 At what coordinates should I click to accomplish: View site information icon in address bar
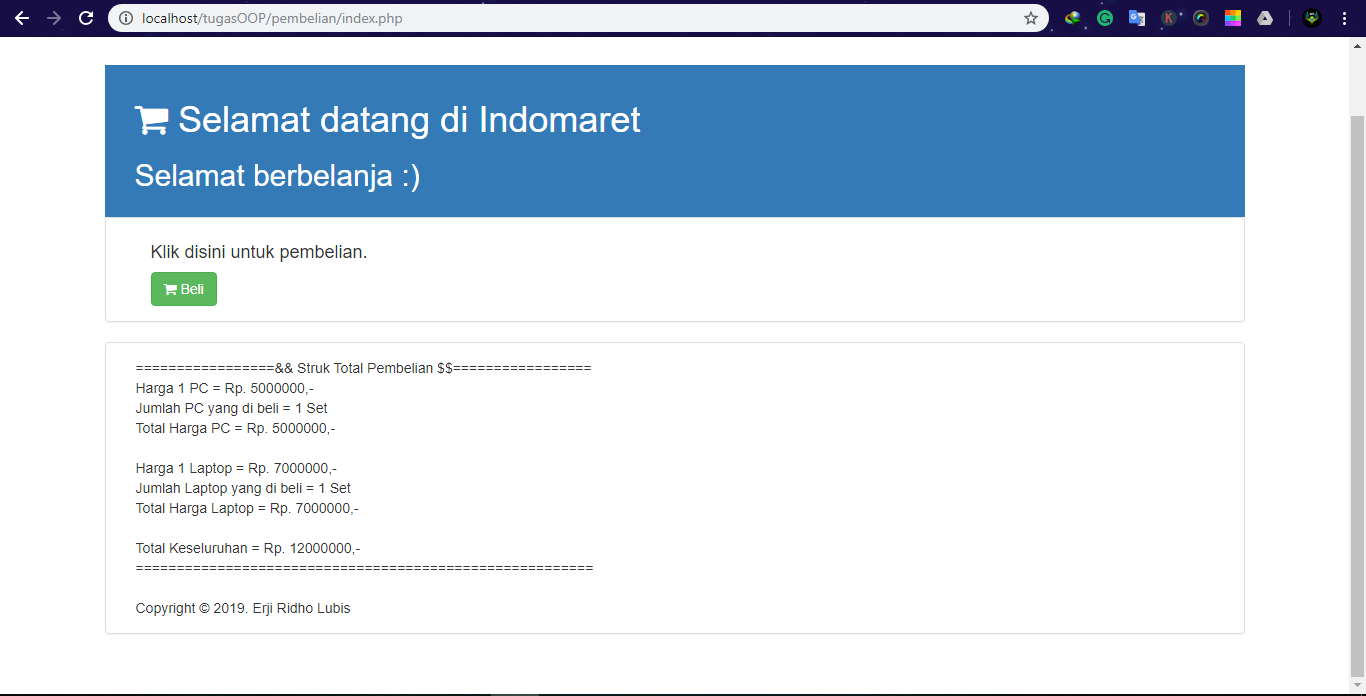pyautogui.click(x=126, y=18)
